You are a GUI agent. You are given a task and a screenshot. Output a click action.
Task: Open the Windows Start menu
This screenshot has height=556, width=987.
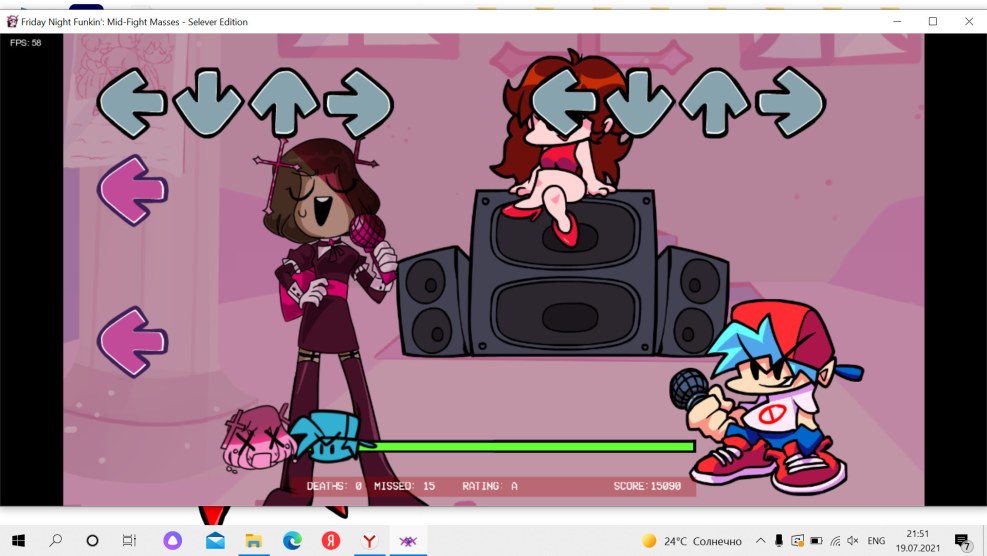pos(18,540)
